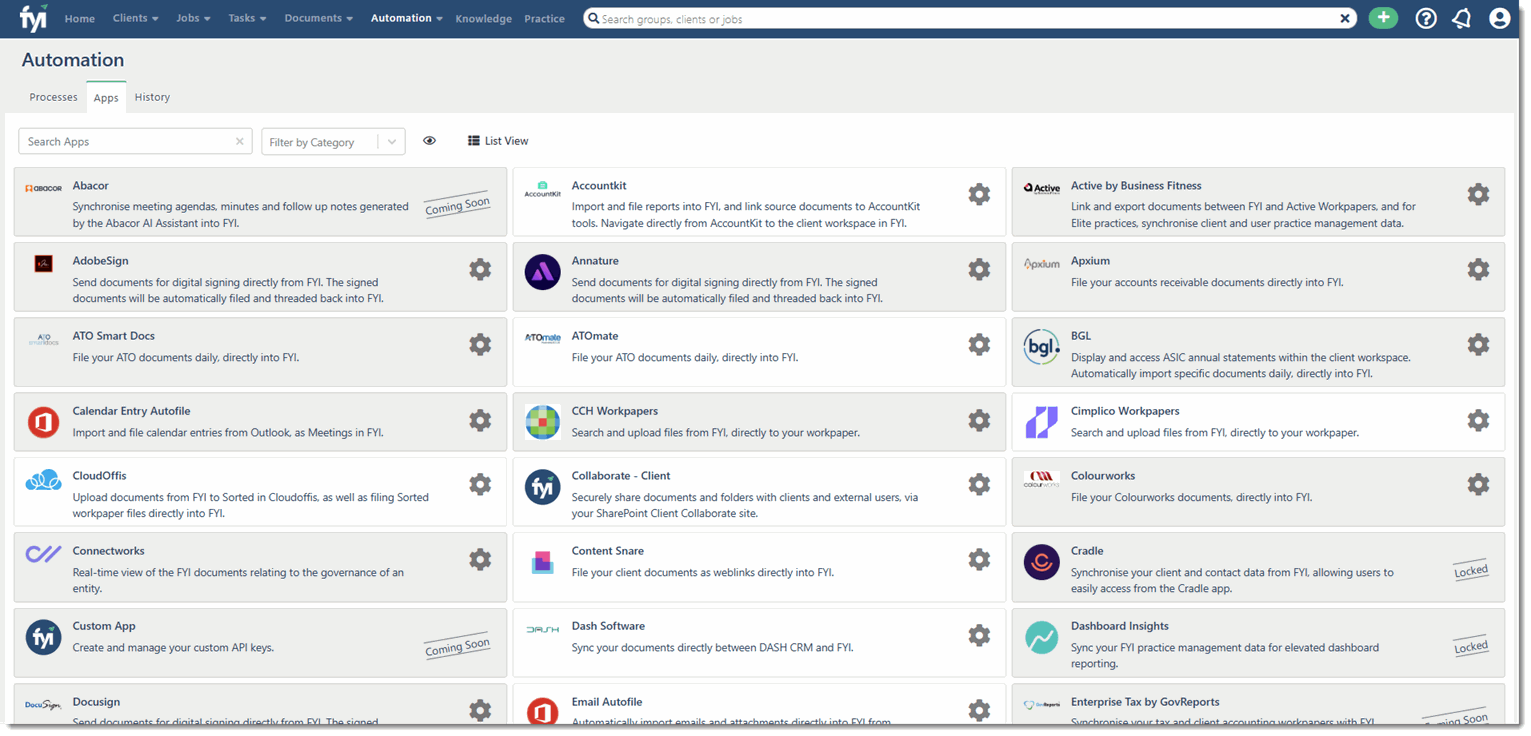Open the user profile avatar icon

coord(1497,17)
